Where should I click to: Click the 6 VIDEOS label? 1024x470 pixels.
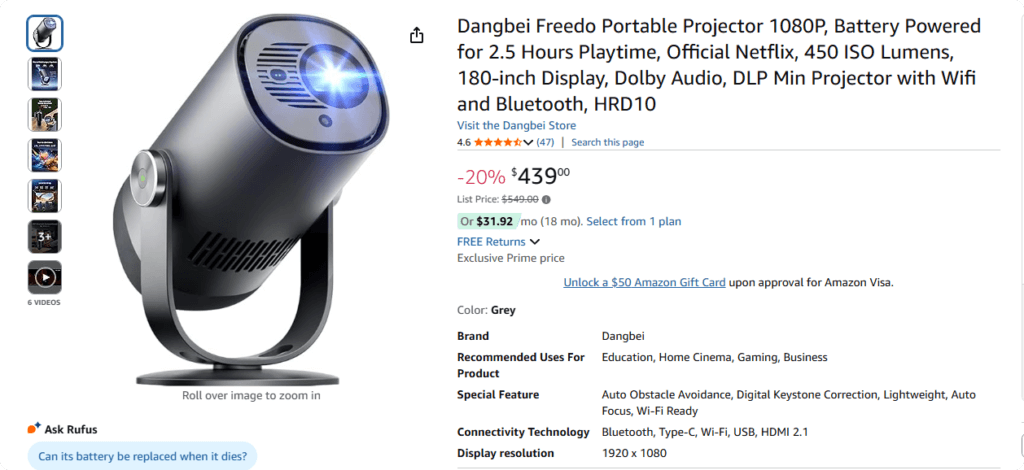44,302
